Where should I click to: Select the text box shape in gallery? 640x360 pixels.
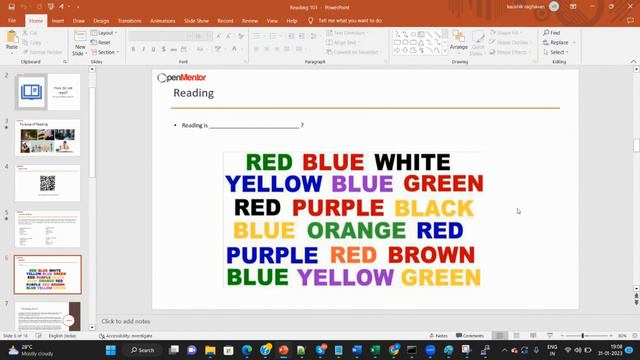point(421,34)
